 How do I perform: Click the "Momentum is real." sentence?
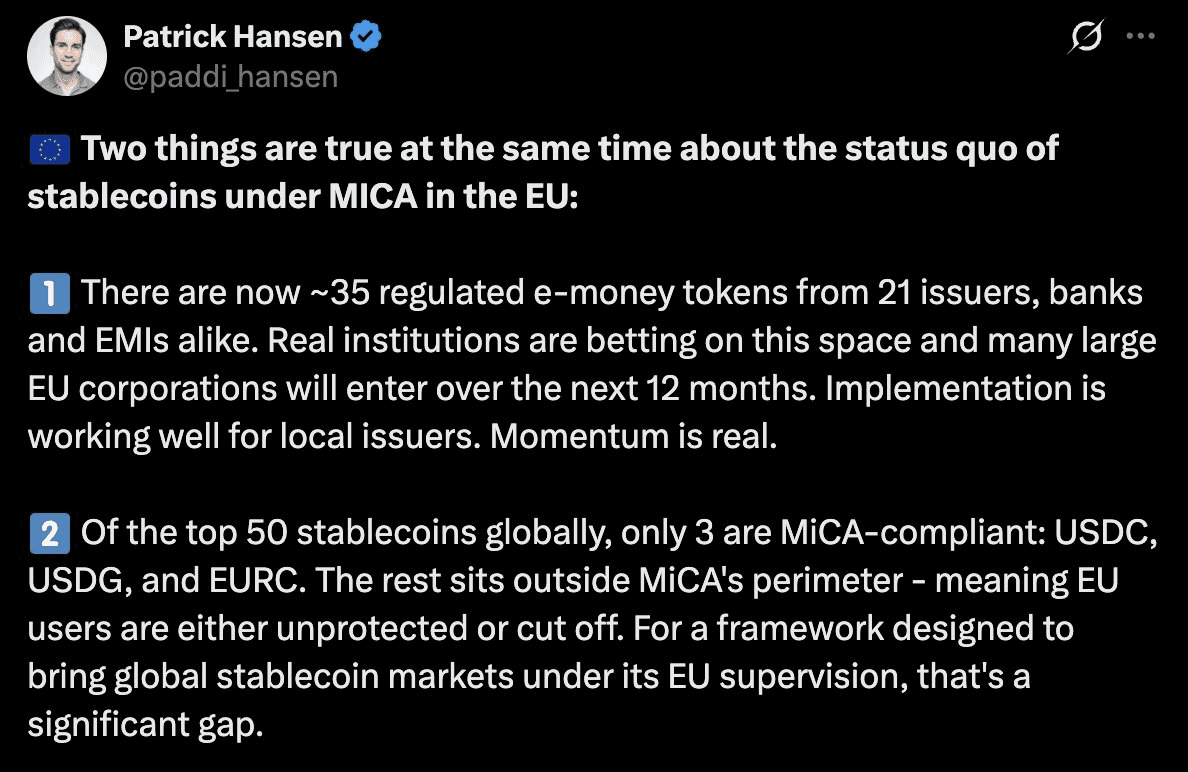pyautogui.click(x=633, y=437)
